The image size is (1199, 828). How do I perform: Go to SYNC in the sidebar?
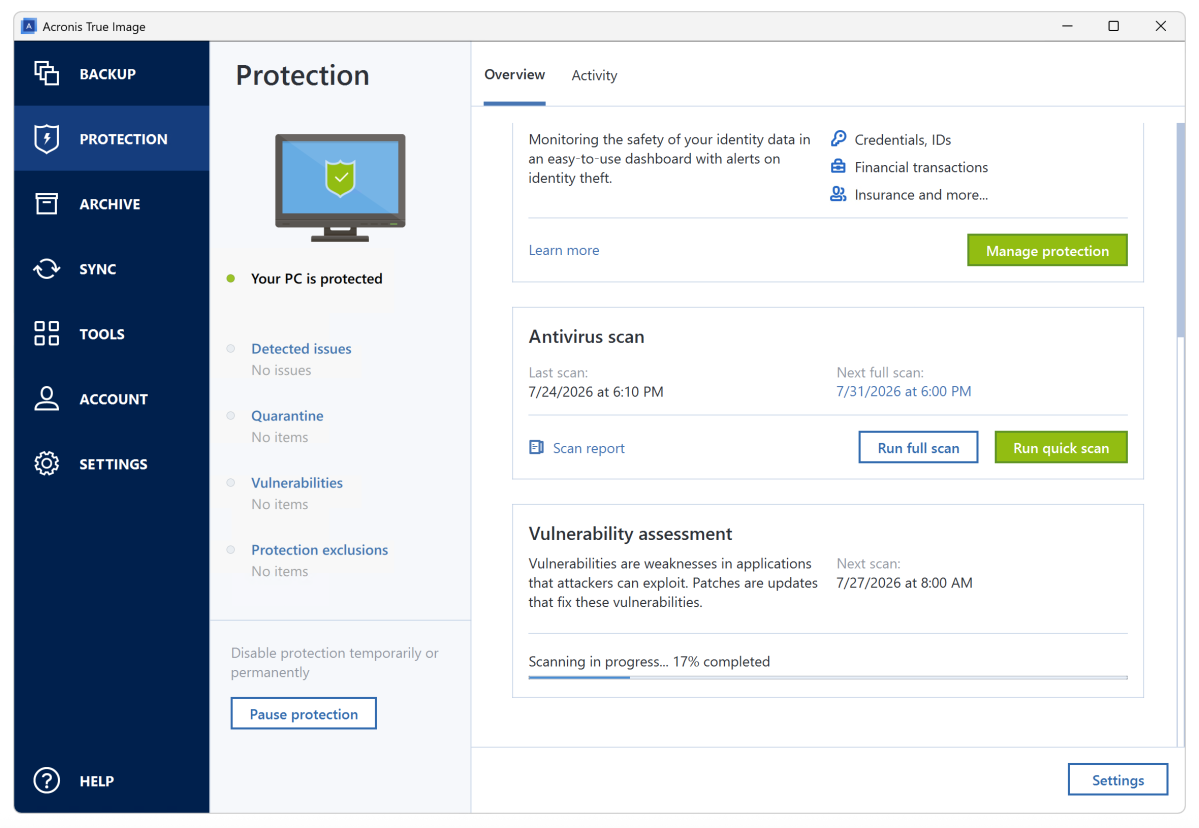(112, 268)
